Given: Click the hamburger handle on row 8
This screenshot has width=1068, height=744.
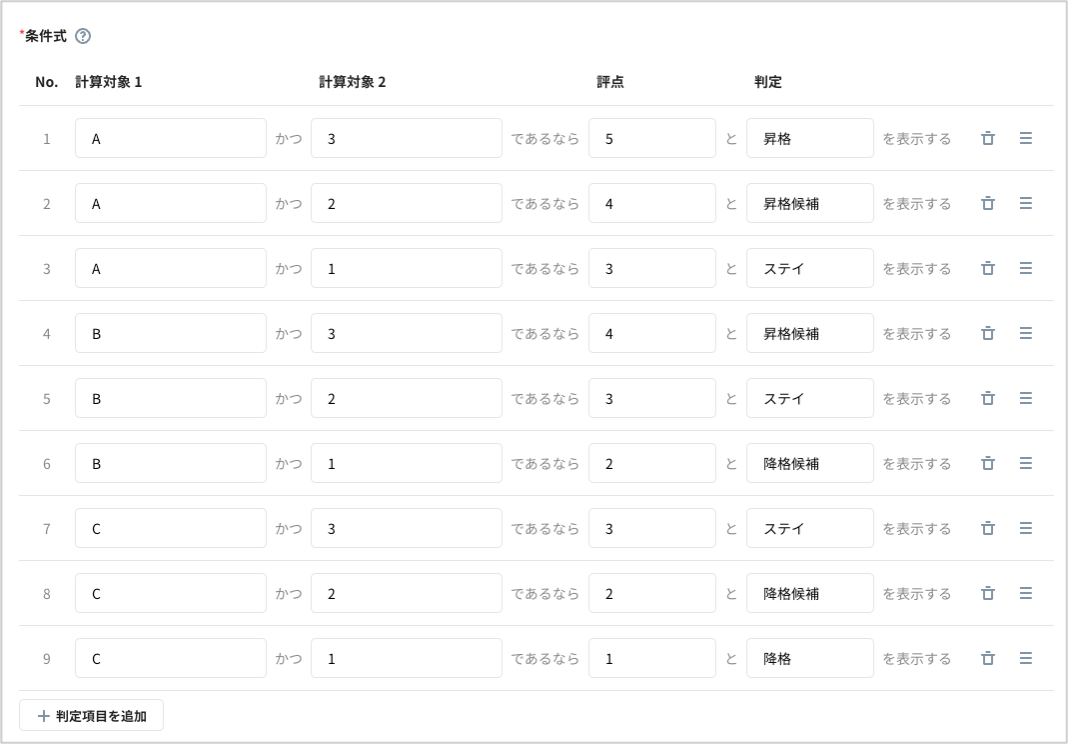Looking at the screenshot, I should click(x=1025, y=593).
